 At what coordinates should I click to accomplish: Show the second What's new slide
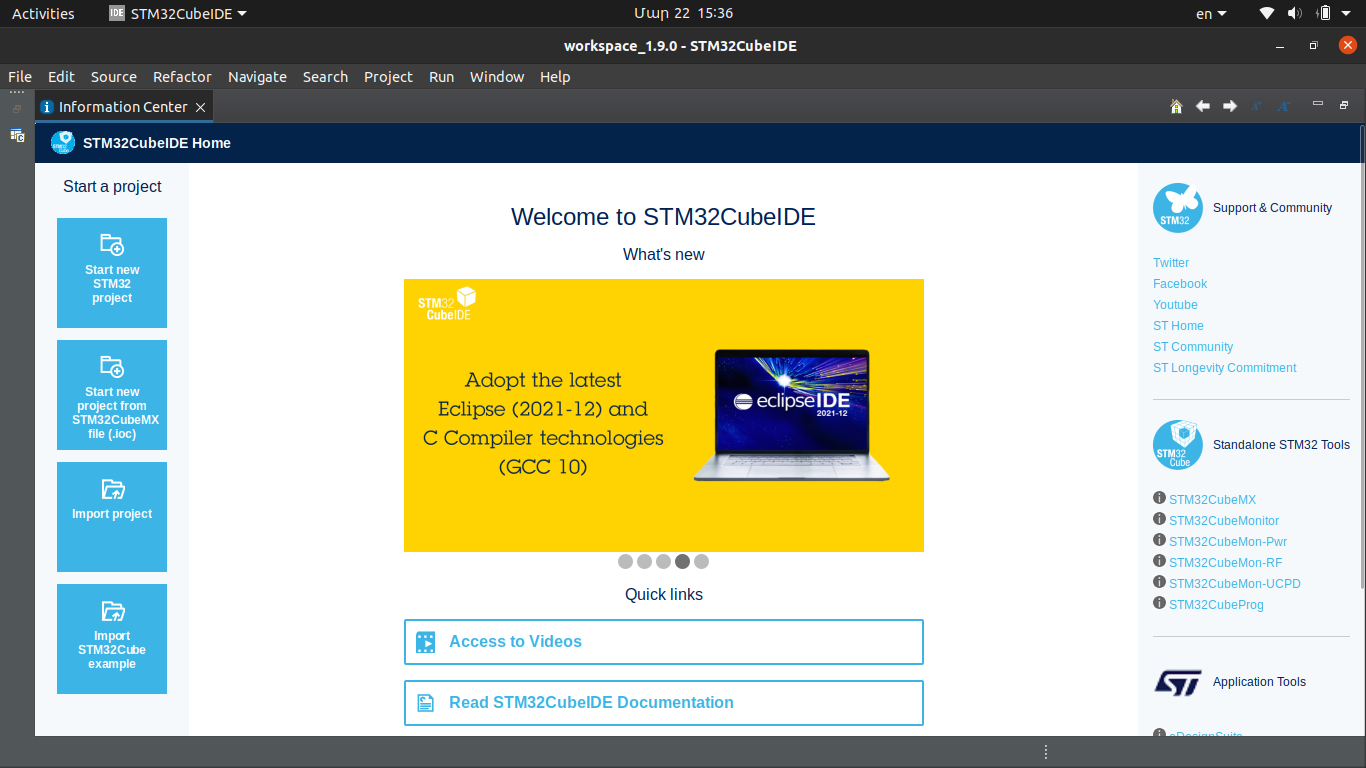(644, 562)
